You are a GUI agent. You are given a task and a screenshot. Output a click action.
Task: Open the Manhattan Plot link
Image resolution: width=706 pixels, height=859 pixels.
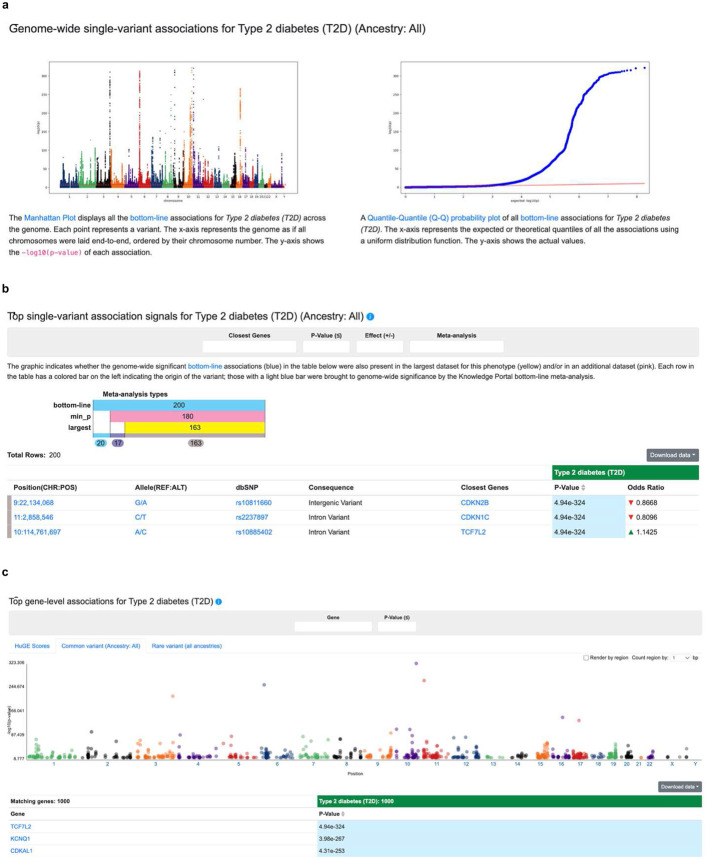[x=50, y=218]
